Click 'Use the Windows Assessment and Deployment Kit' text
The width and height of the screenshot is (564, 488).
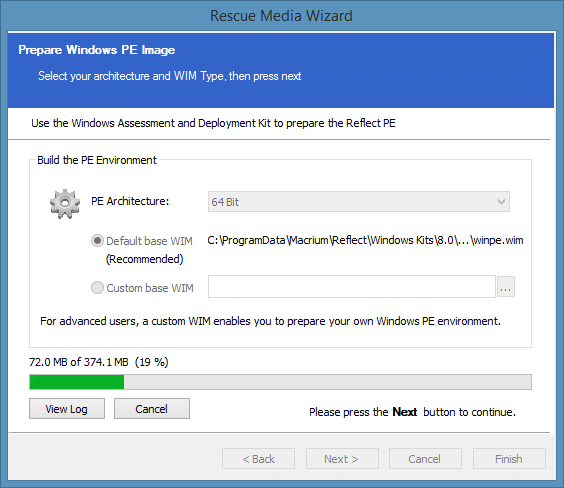[x=213, y=123]
